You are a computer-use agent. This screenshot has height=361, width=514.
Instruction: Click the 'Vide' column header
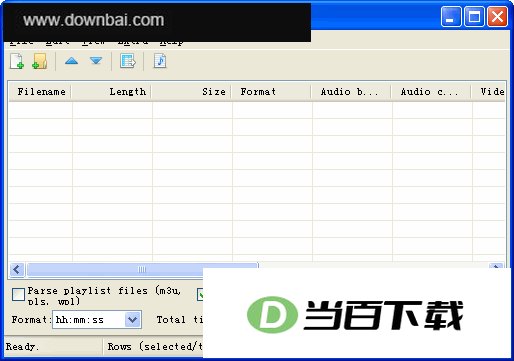pyautogui.click(x=489, y=91)
